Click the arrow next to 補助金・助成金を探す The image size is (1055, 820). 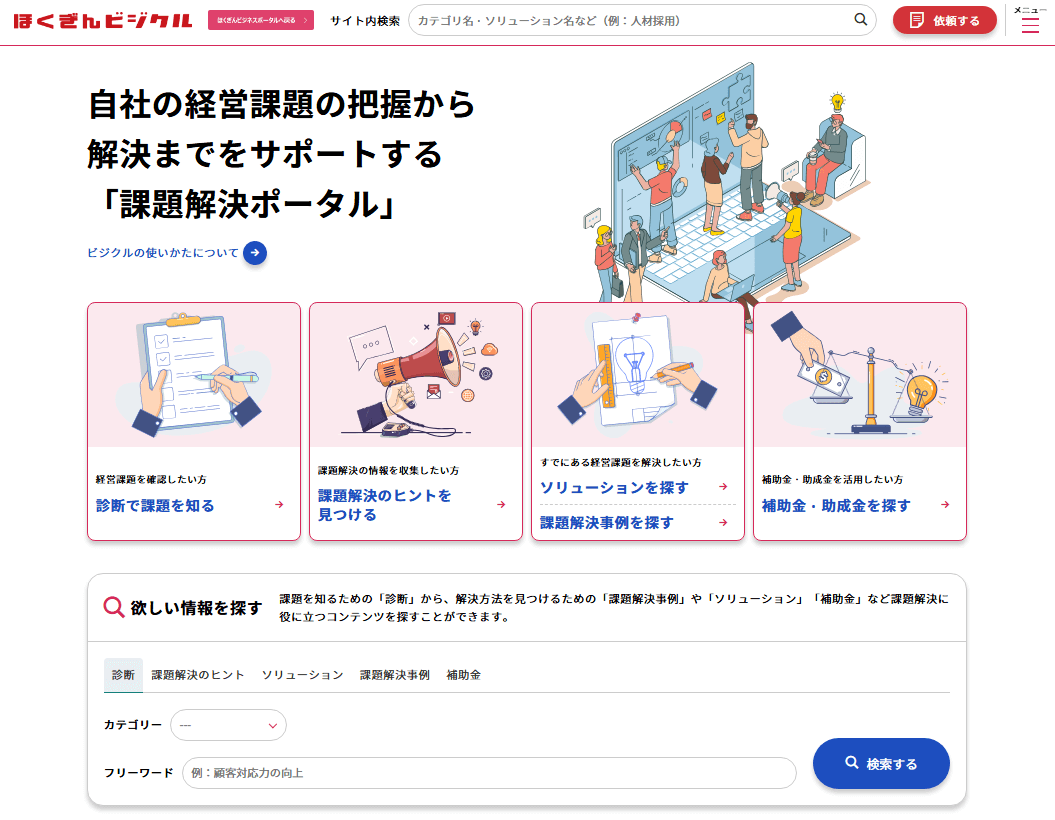tap(945, 505)
